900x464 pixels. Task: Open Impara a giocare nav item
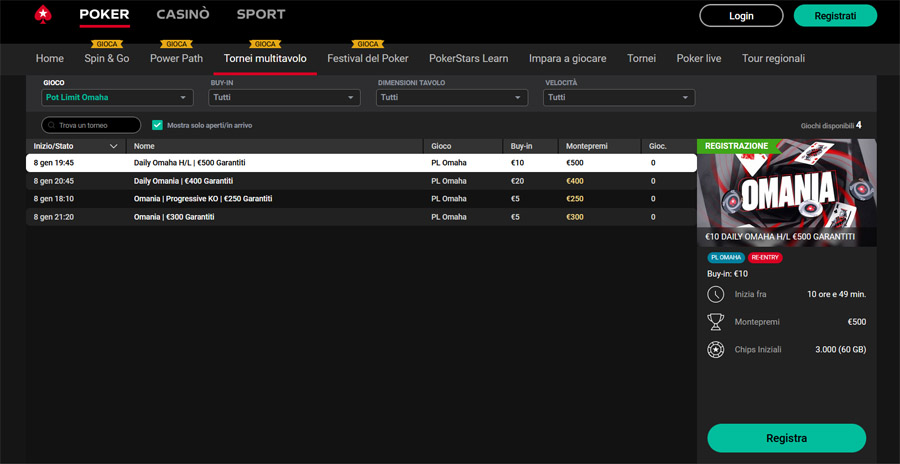tap(568, 59)
